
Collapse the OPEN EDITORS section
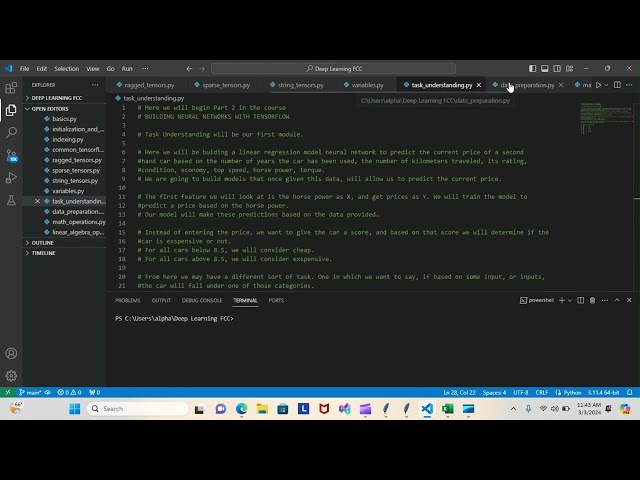(49, 109)
